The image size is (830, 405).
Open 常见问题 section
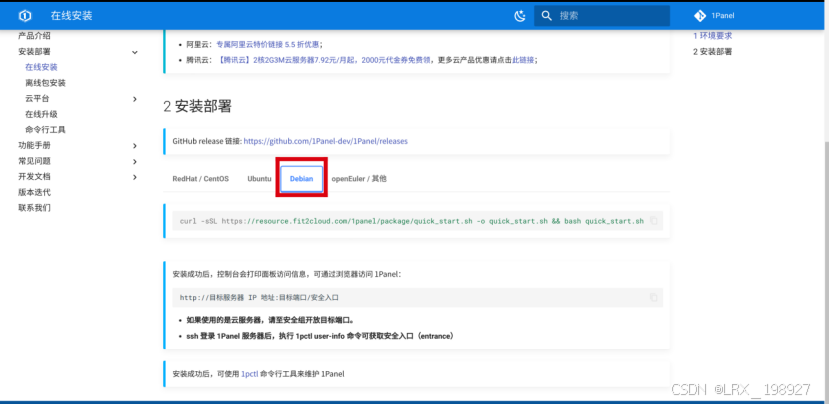34,161
